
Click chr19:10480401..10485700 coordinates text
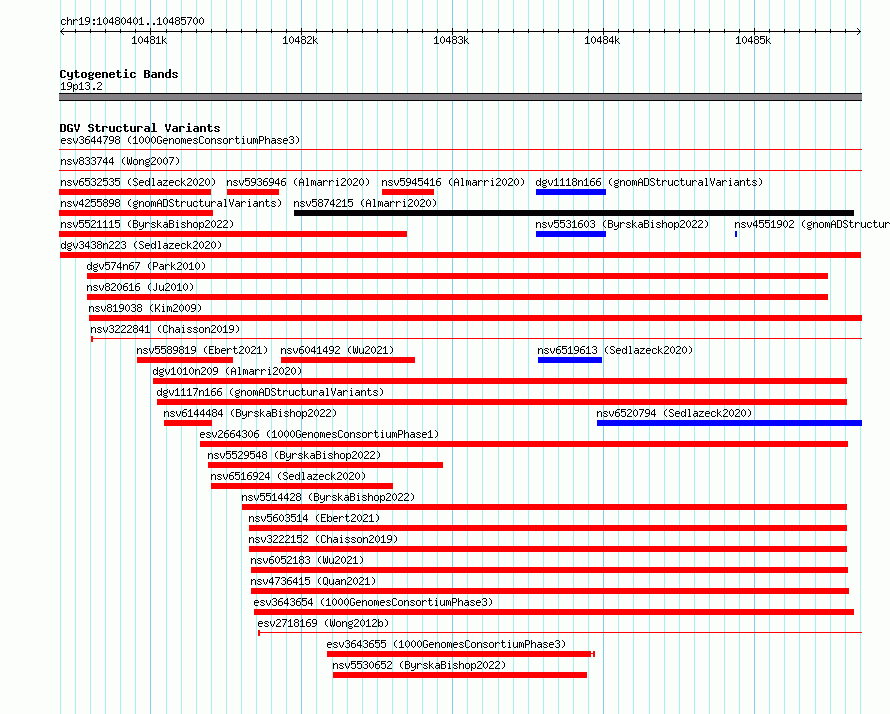click(132, 22)
